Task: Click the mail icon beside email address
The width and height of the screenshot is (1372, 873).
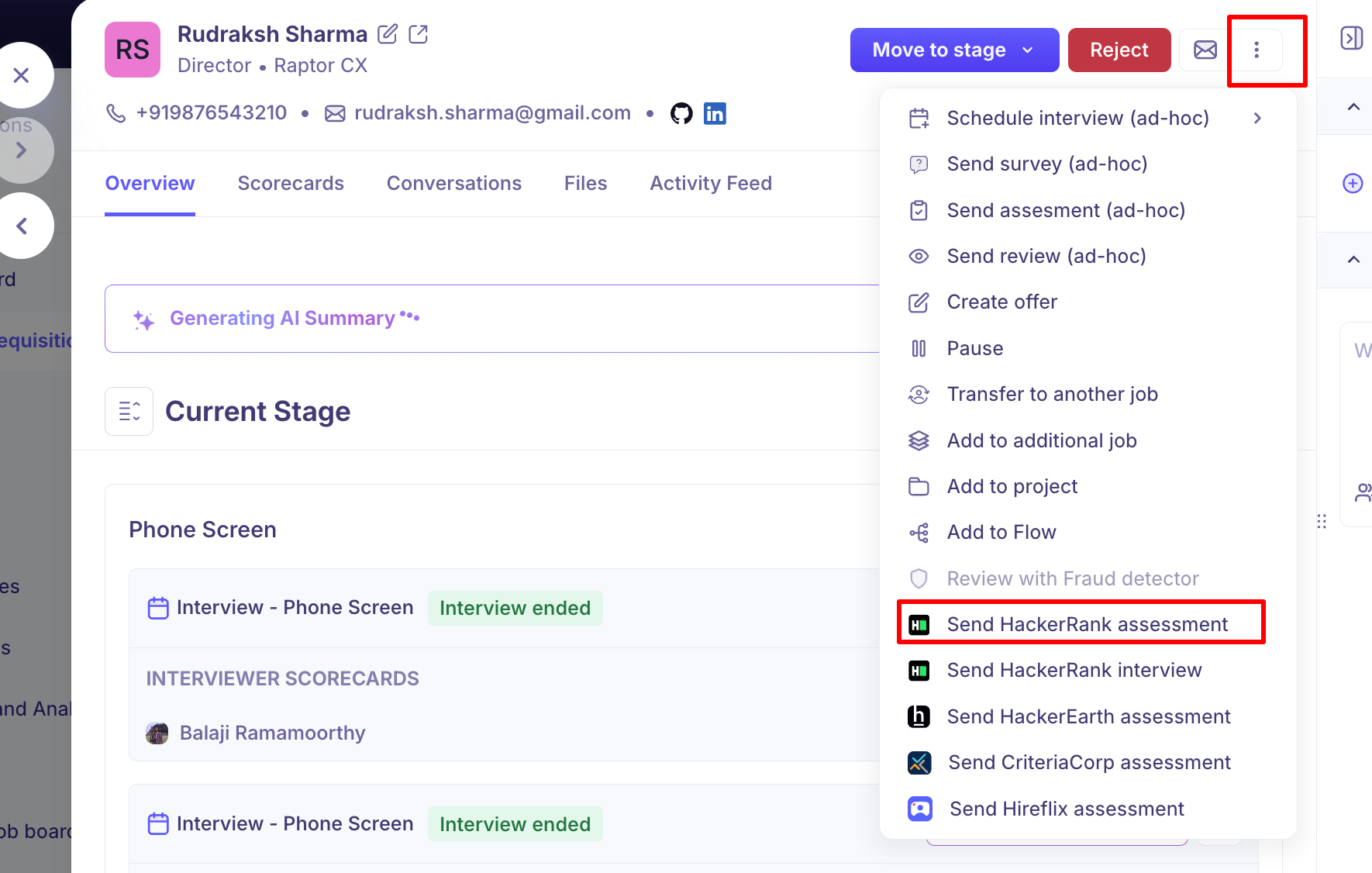Action: [x=335, y=113]
